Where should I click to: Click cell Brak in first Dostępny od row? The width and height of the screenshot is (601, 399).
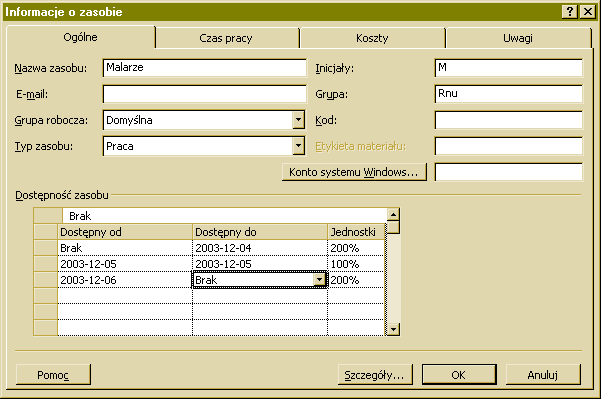[125, 248]
